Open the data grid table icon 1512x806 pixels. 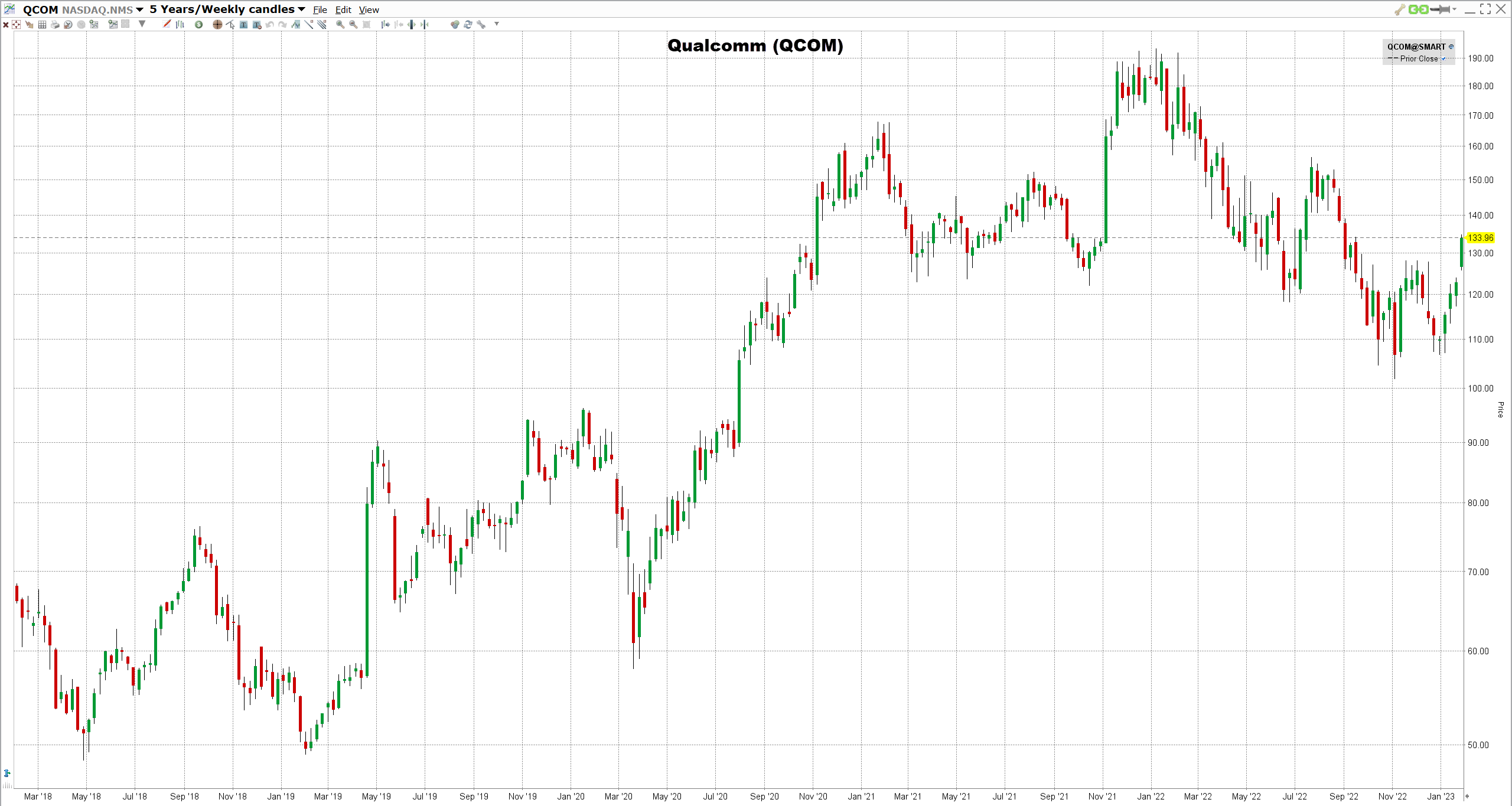[x=42, y=24]
